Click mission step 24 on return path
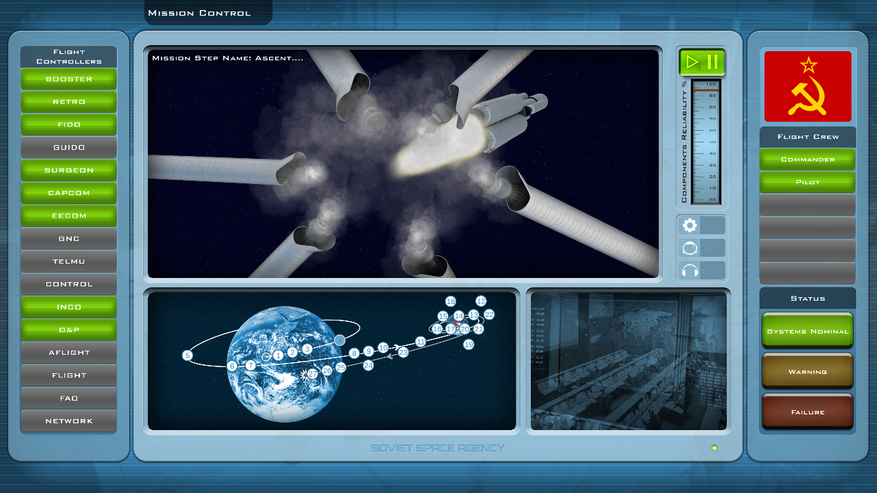877x493 pixels. (x=368, y=366)
